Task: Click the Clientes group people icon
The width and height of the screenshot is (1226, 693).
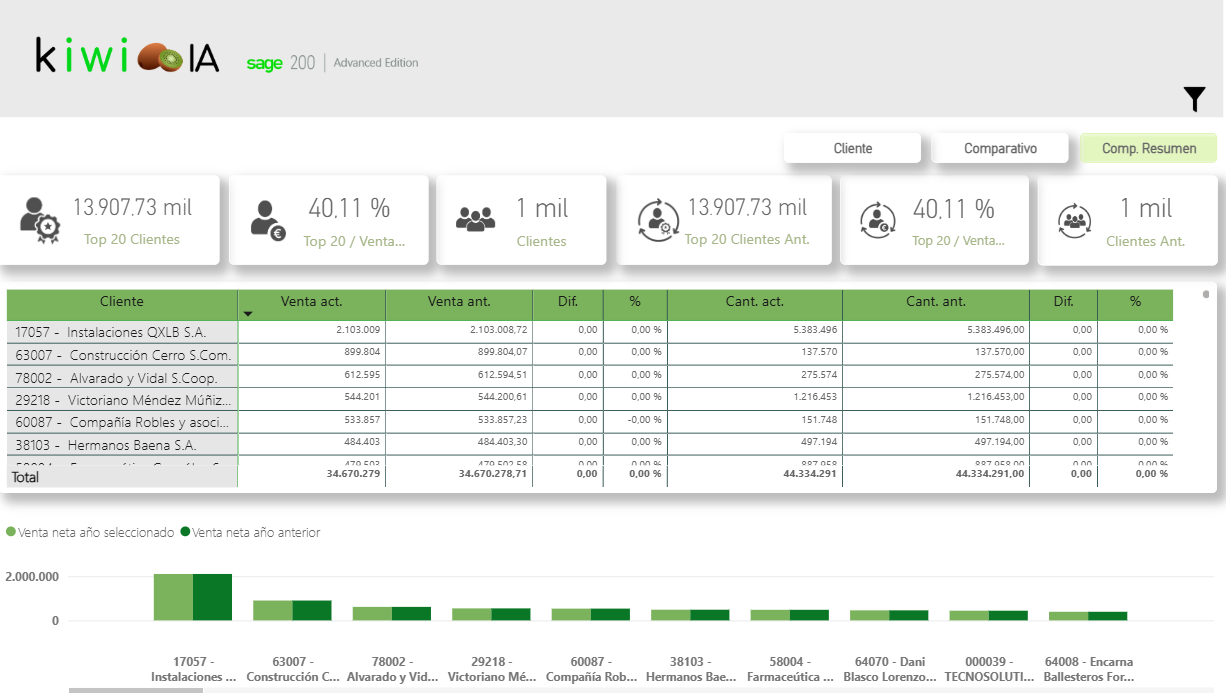Action: point(475,219)
